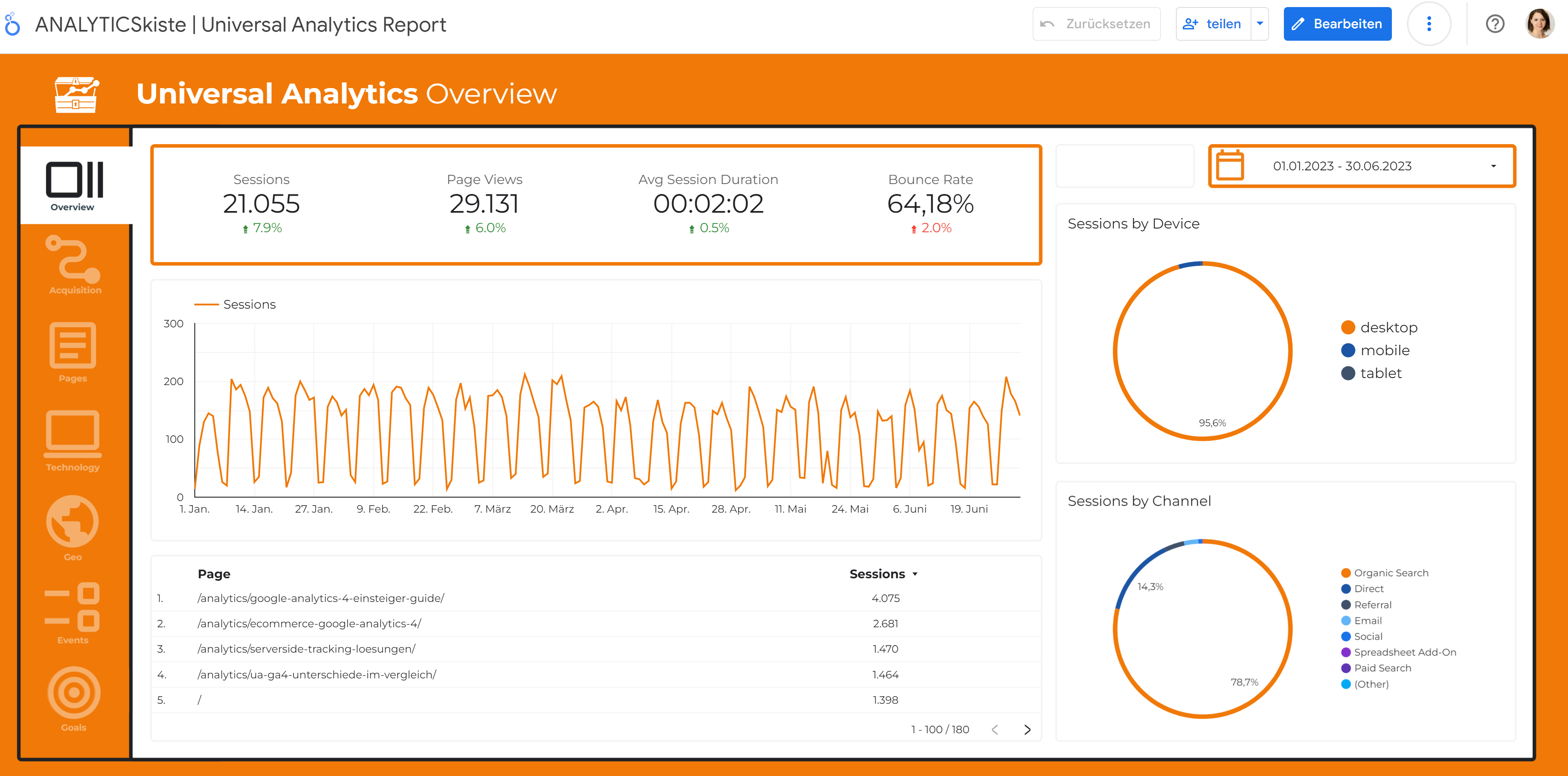This screenshot has height=776, width=1568.
Task: Click the Looker Studio logo icon
Action: tap(13, 24)
